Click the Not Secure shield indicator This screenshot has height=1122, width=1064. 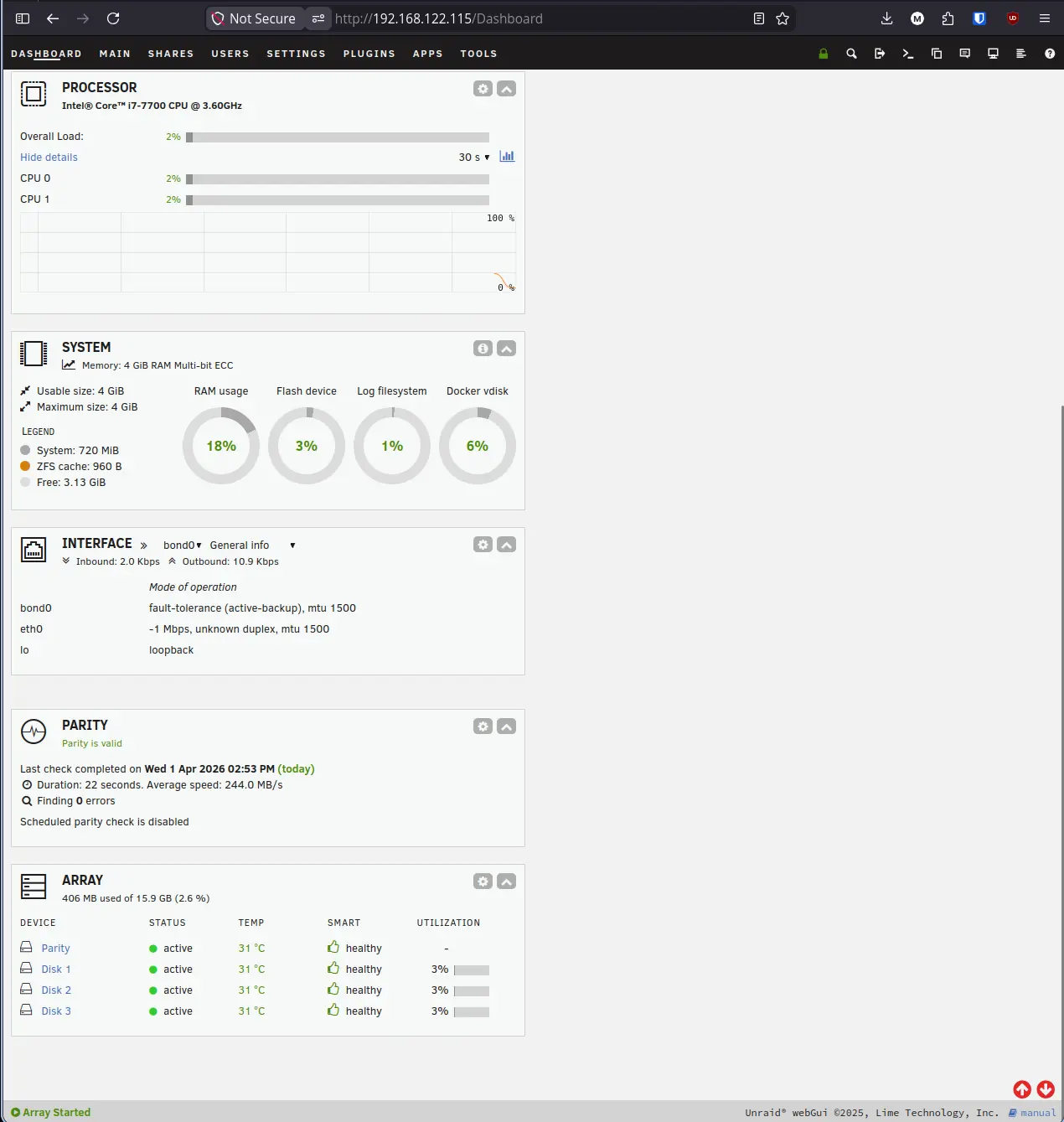(254, 18)
